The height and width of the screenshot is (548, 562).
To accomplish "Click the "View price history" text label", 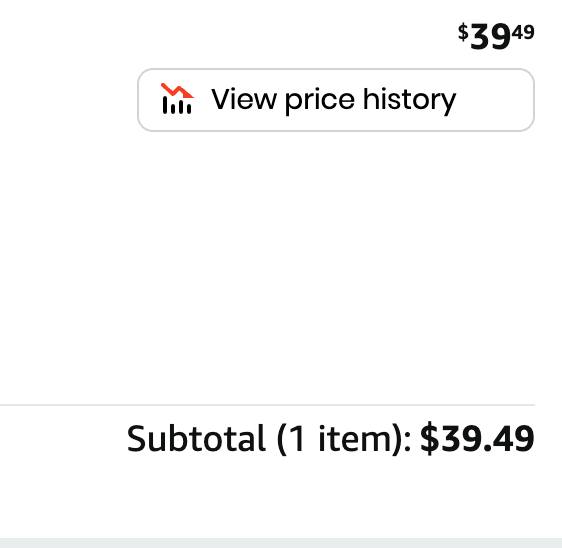I will pos(334,100).
